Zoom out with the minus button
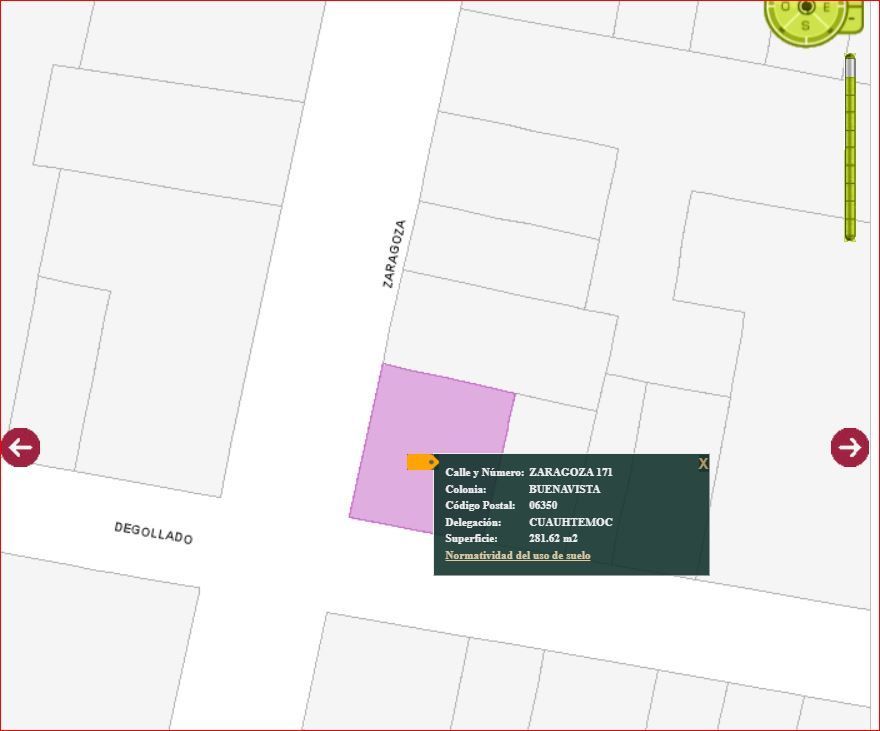Screen dimensions: 880x731 click(x=853, y=19)
